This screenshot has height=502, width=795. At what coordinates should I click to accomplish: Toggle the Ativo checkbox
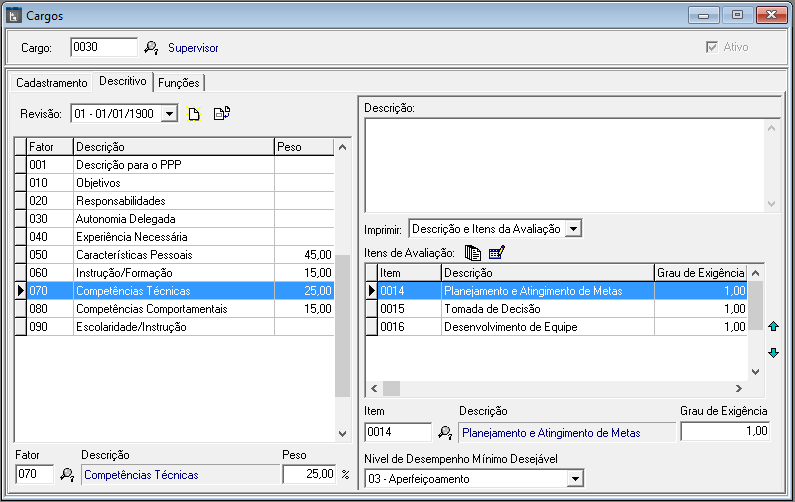712,47
